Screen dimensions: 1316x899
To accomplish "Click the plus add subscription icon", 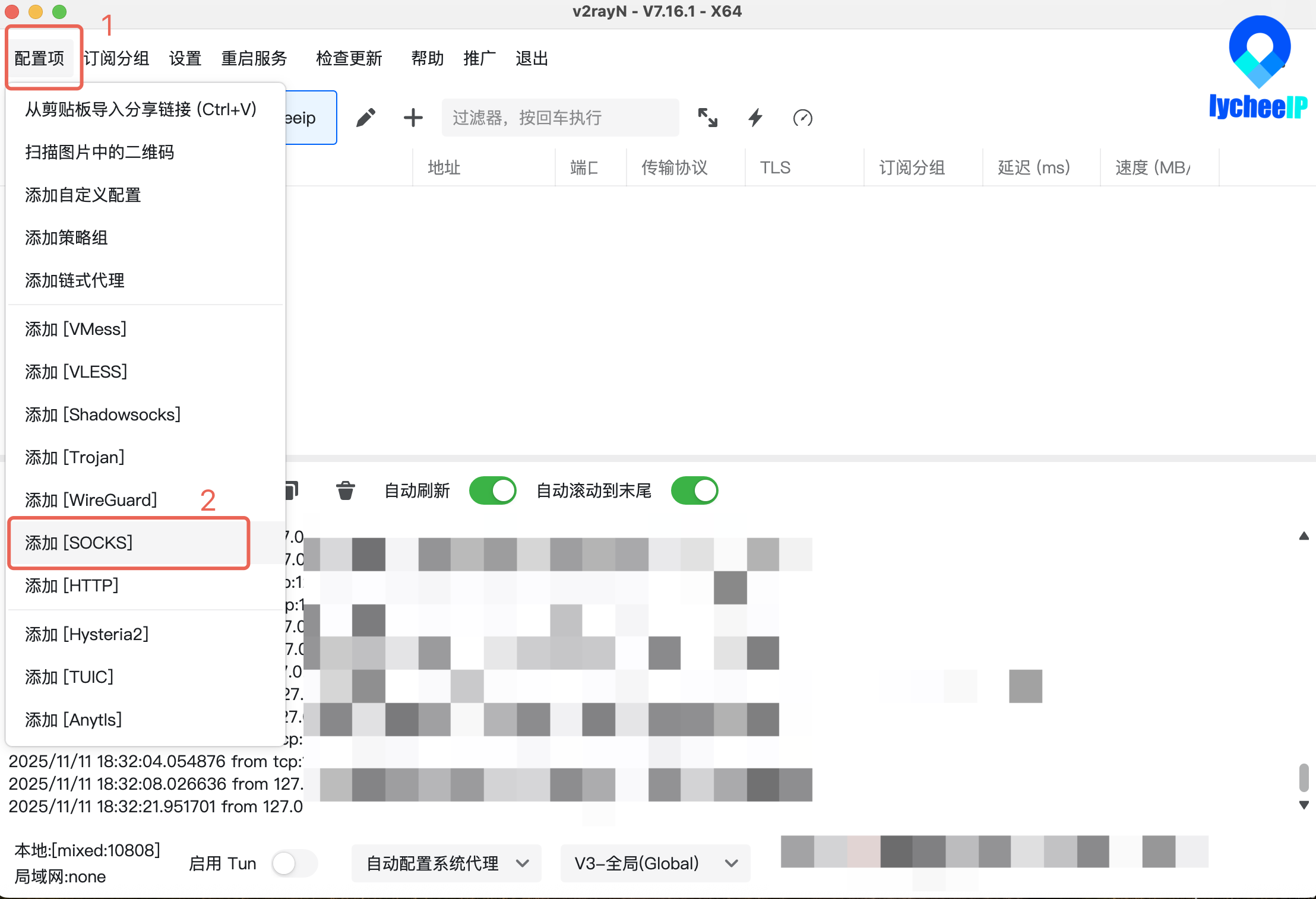I will pos(413,118).
